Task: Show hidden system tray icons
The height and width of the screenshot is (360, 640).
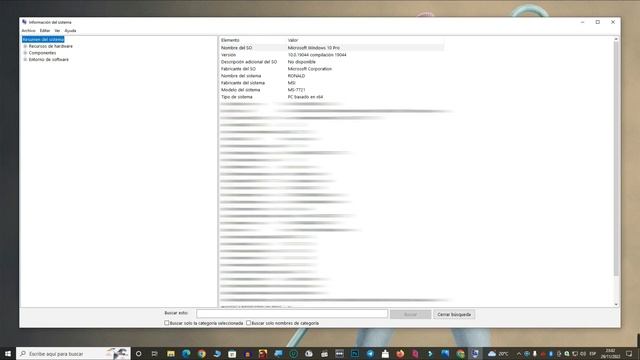Action: [x=519, y=353]
